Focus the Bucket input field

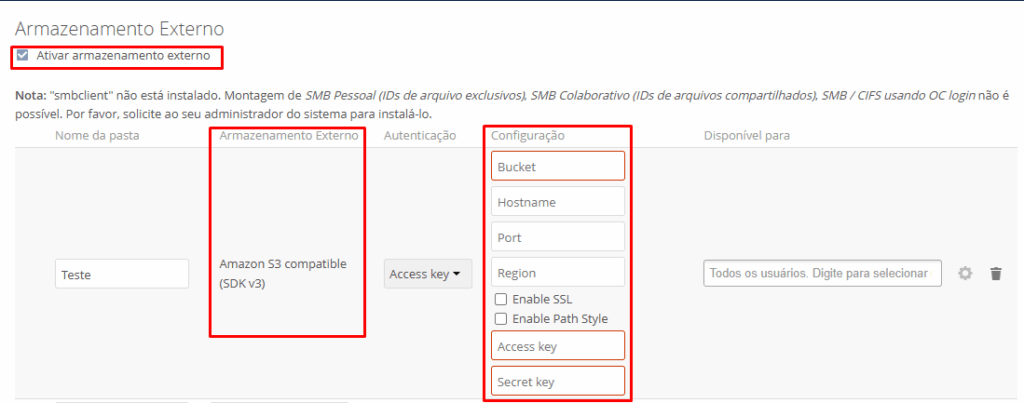(557, 166)
